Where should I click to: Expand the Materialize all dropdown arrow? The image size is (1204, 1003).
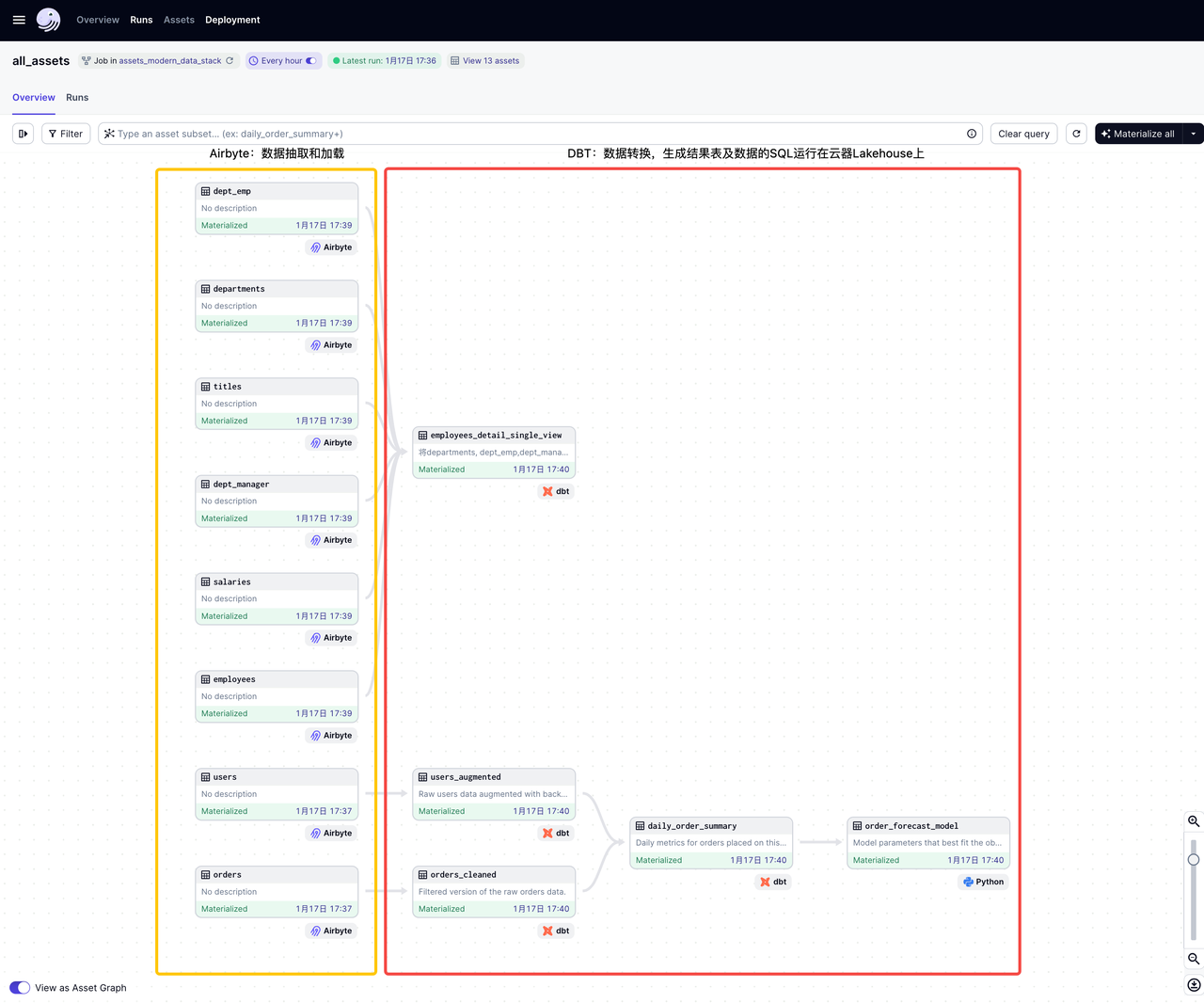pyautogui.click(x=1193, y=134)
